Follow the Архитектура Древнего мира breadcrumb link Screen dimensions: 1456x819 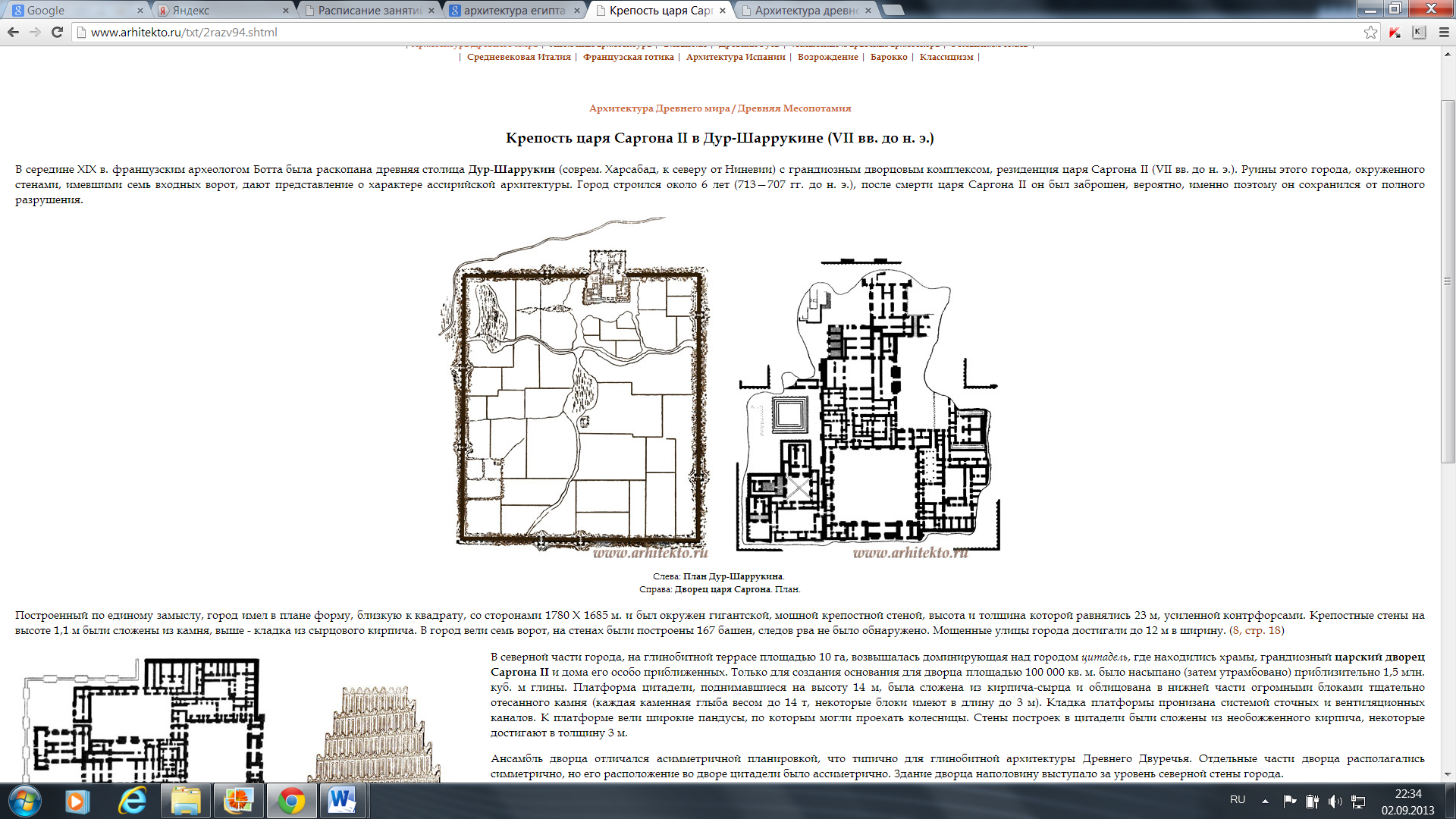pos(659,108)
